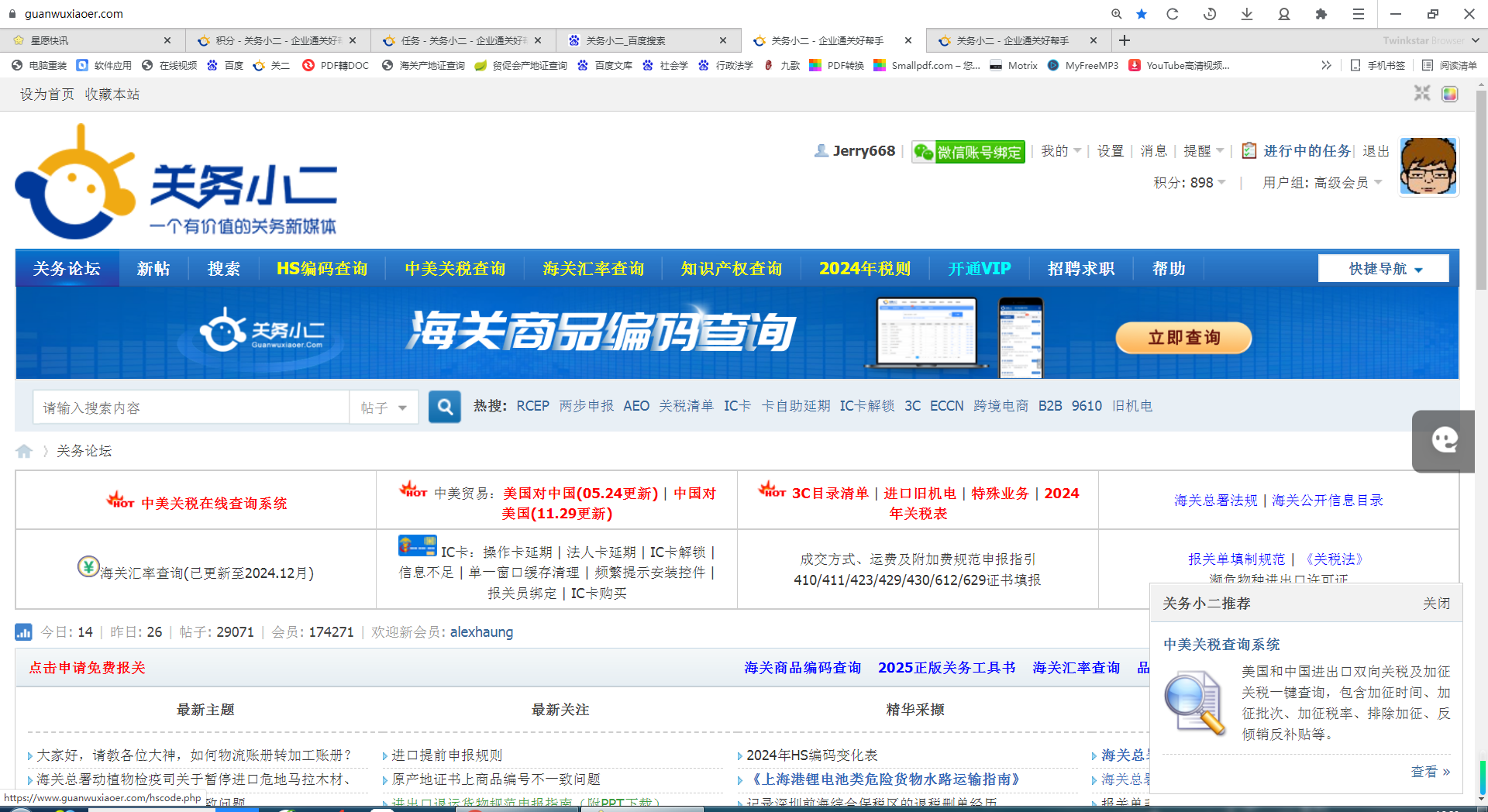1488x812 pixels.
Task: Click the 微信账号绑定 green button
Action: pyautogui.click(x=969, y=152)
